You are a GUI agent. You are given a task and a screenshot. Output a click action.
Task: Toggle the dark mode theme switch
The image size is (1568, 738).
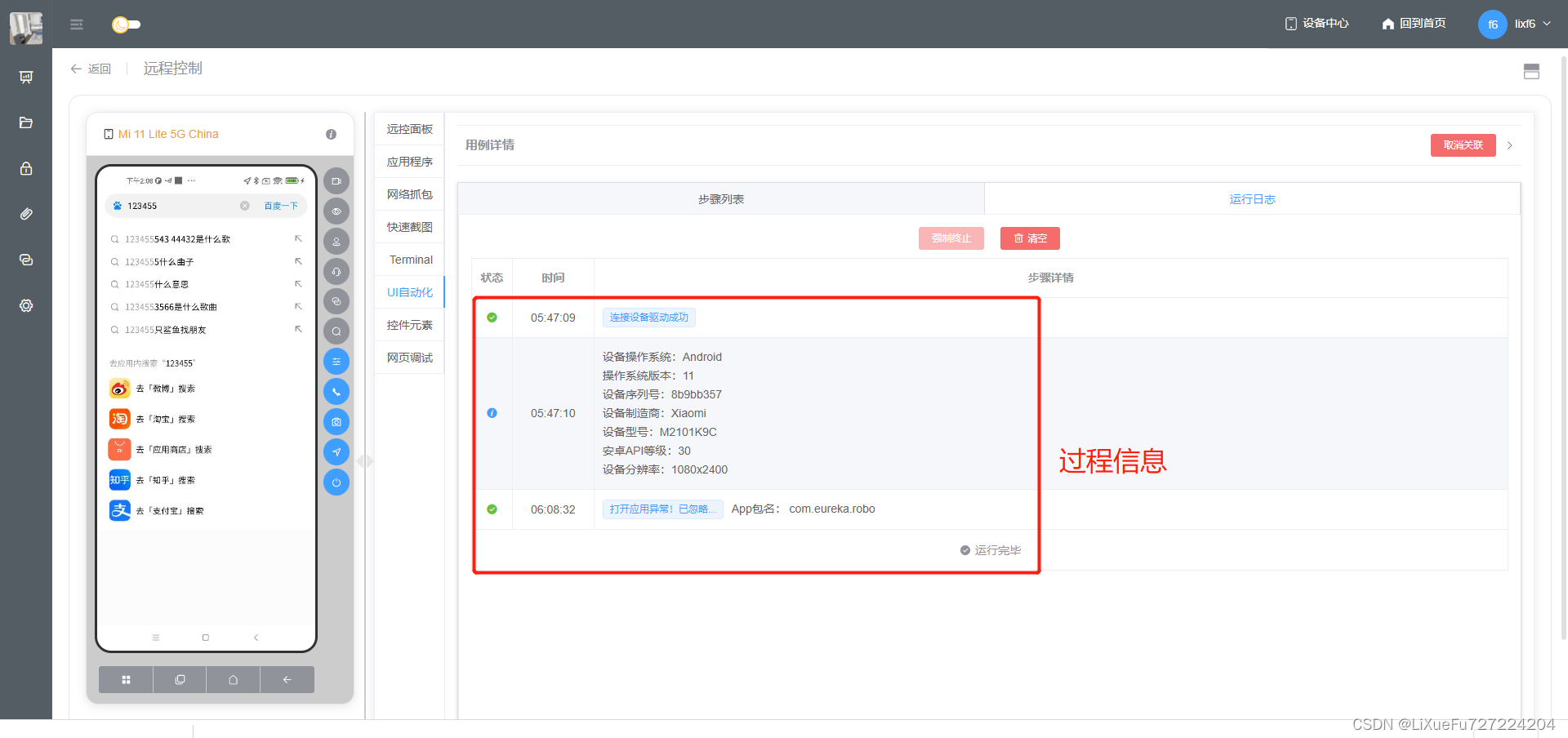126,24
